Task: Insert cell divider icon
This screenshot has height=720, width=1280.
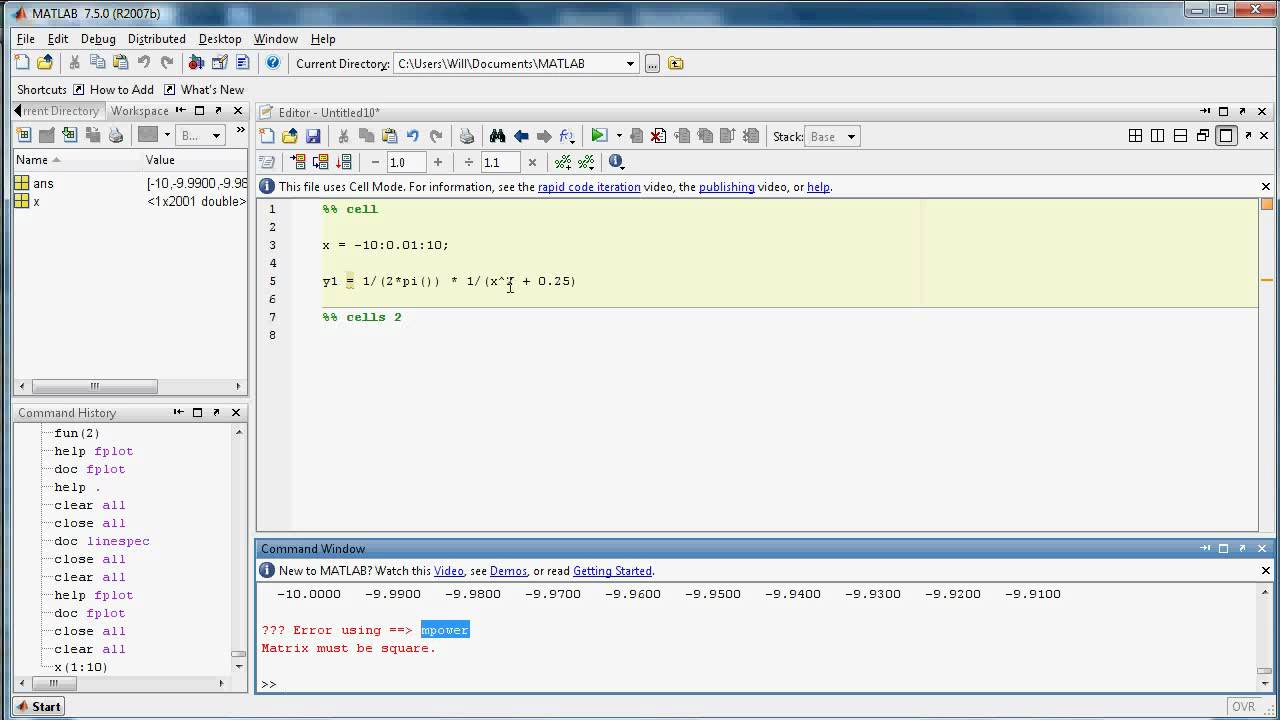Action: [563, 162]
